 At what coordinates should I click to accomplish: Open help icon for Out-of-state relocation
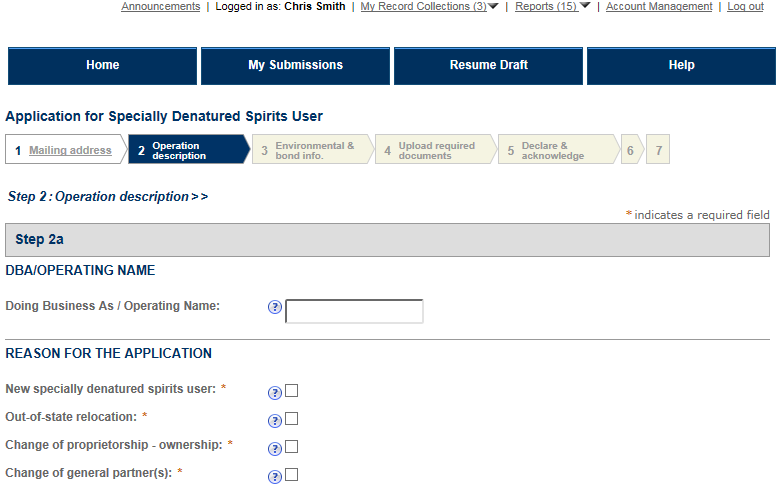click(x=275, y=421)
